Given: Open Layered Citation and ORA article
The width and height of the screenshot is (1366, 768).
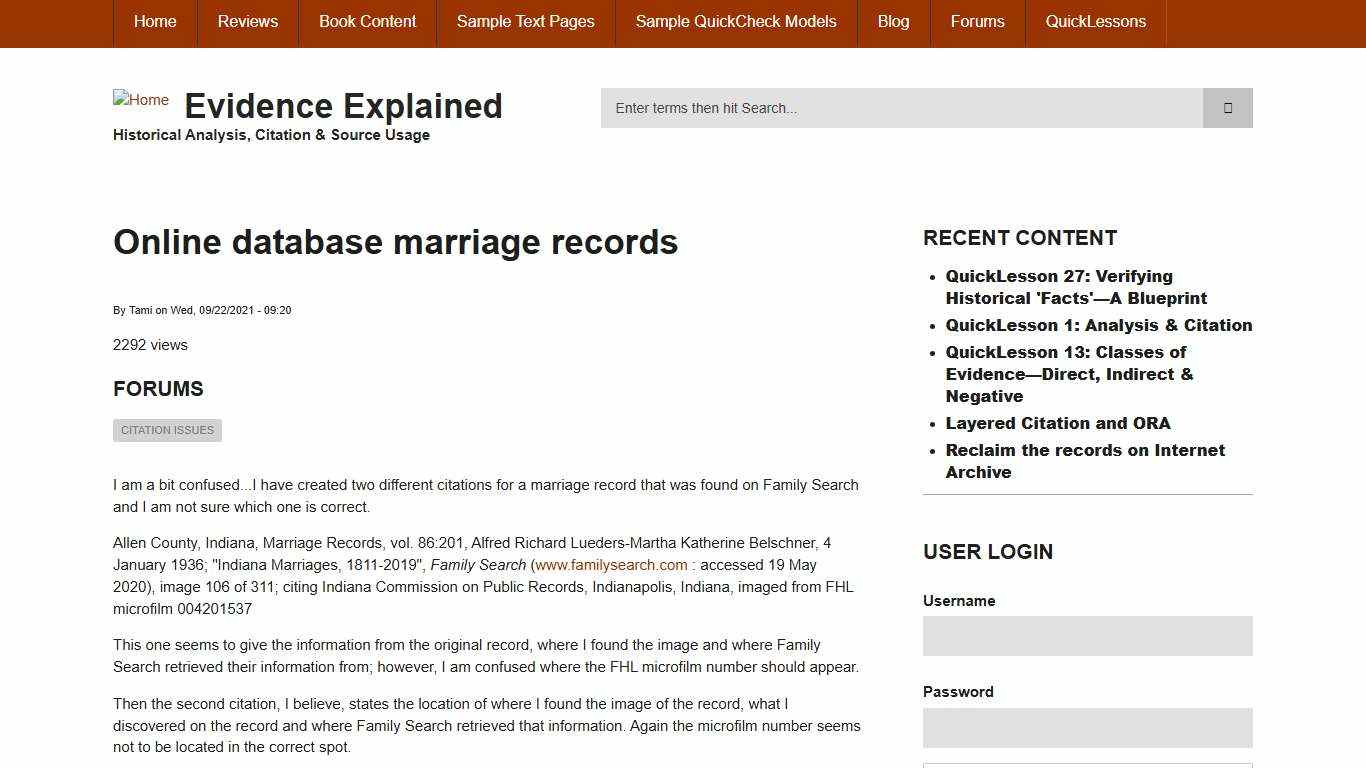Looking at the screenshot, I should (x=1058, y=423).
